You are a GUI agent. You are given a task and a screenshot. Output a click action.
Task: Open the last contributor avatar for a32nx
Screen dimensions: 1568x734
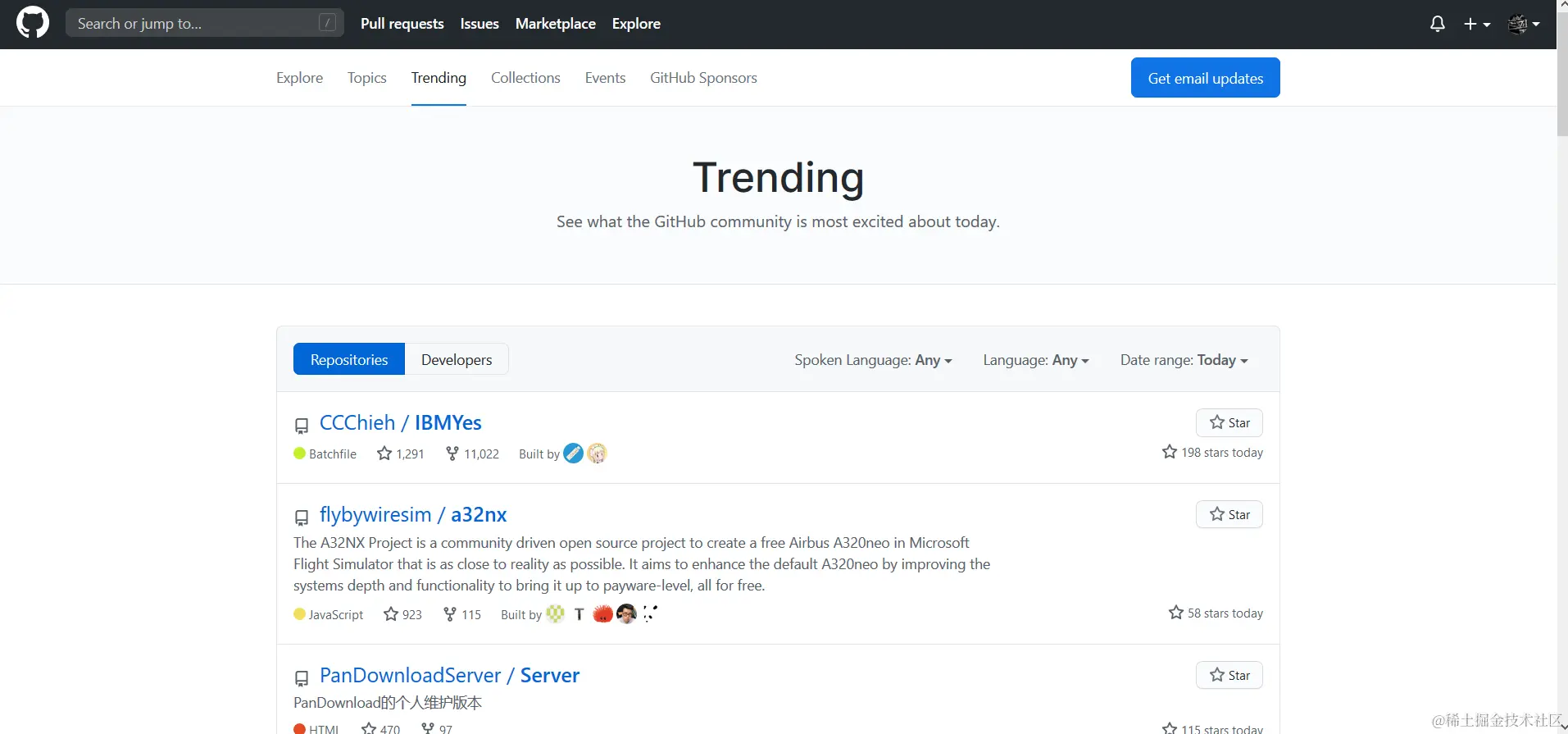649,613
